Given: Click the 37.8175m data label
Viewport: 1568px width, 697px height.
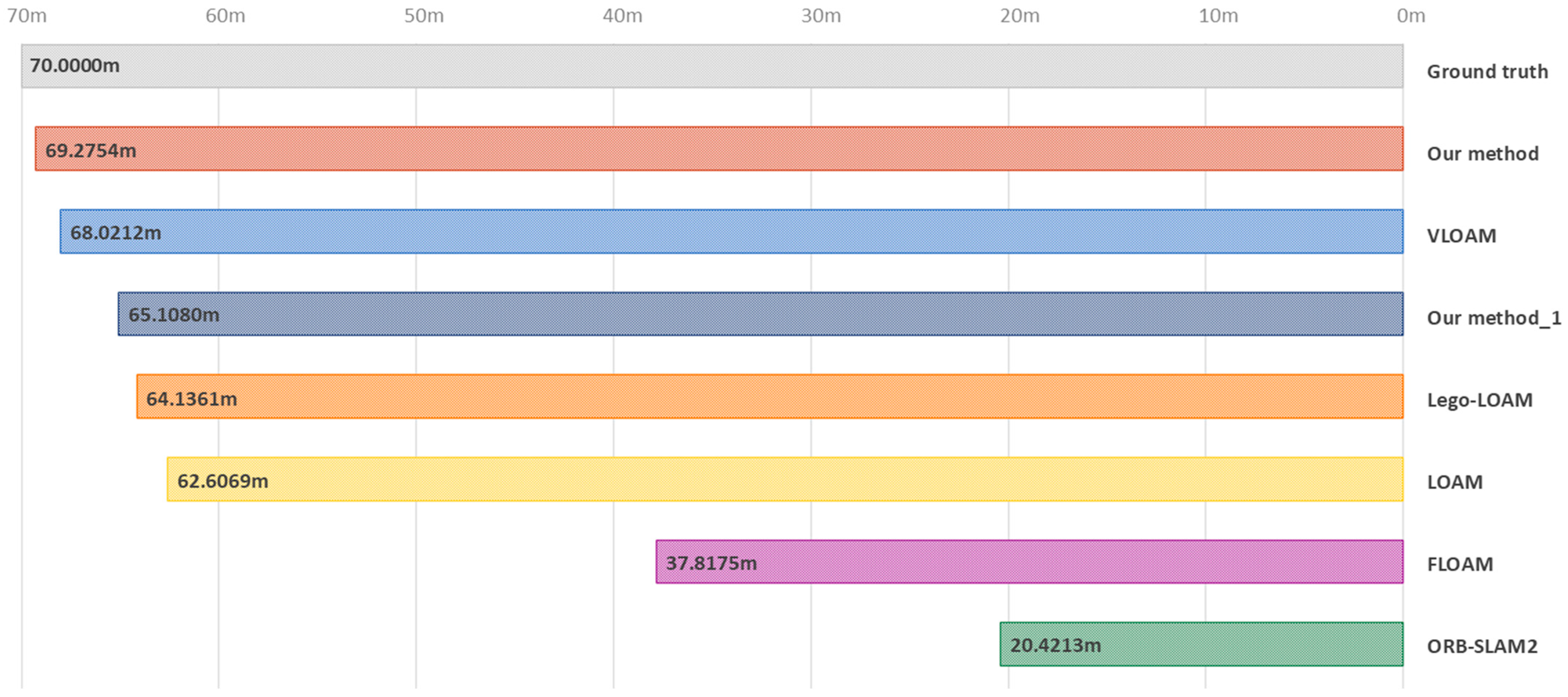Looking at the screenshot, I should click(711, 563).
